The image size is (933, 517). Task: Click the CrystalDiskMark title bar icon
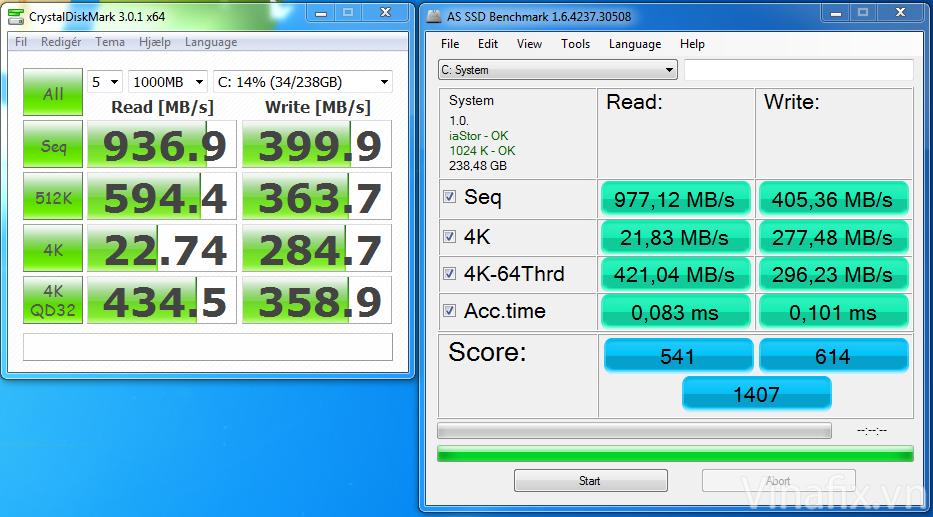tap(16, 17)
